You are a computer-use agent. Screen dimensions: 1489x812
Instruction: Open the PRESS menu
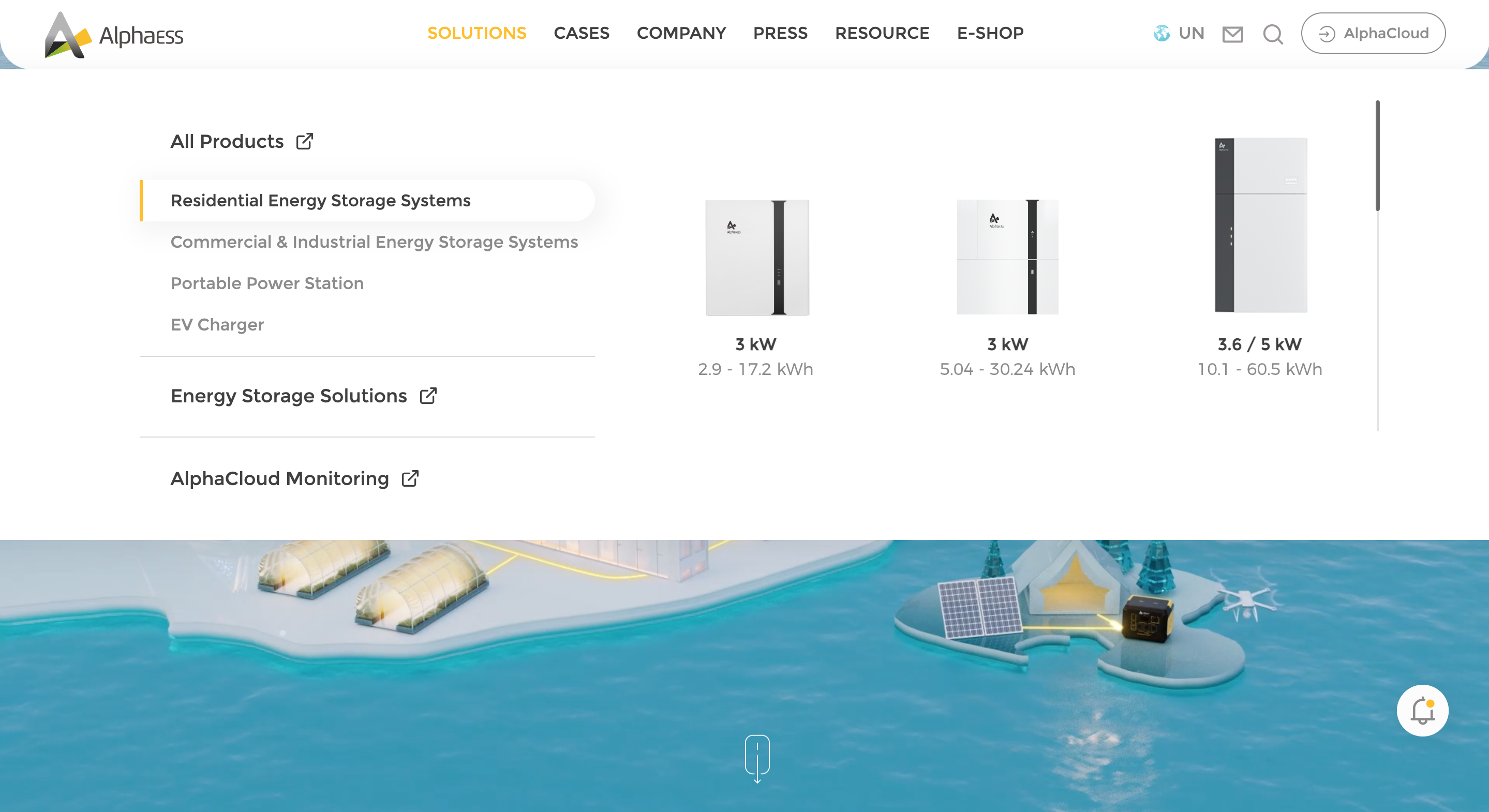[x=780, y=33]
